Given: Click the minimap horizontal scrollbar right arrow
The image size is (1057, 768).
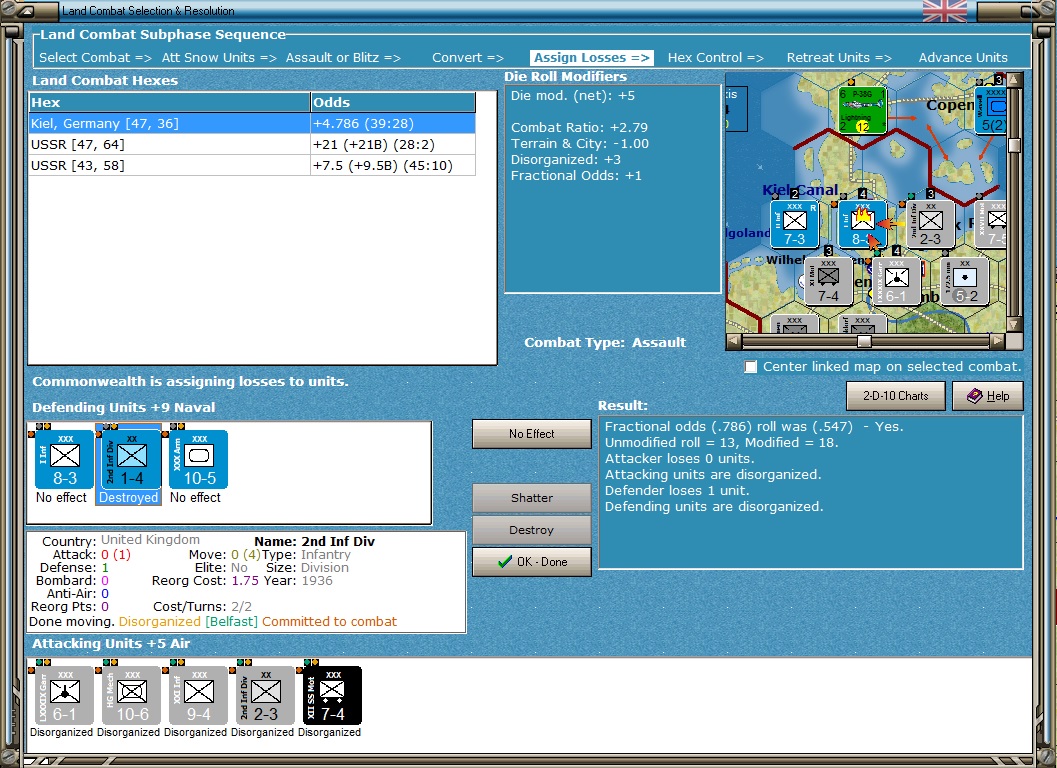Looking at the screenshot, I should [997, 341].
